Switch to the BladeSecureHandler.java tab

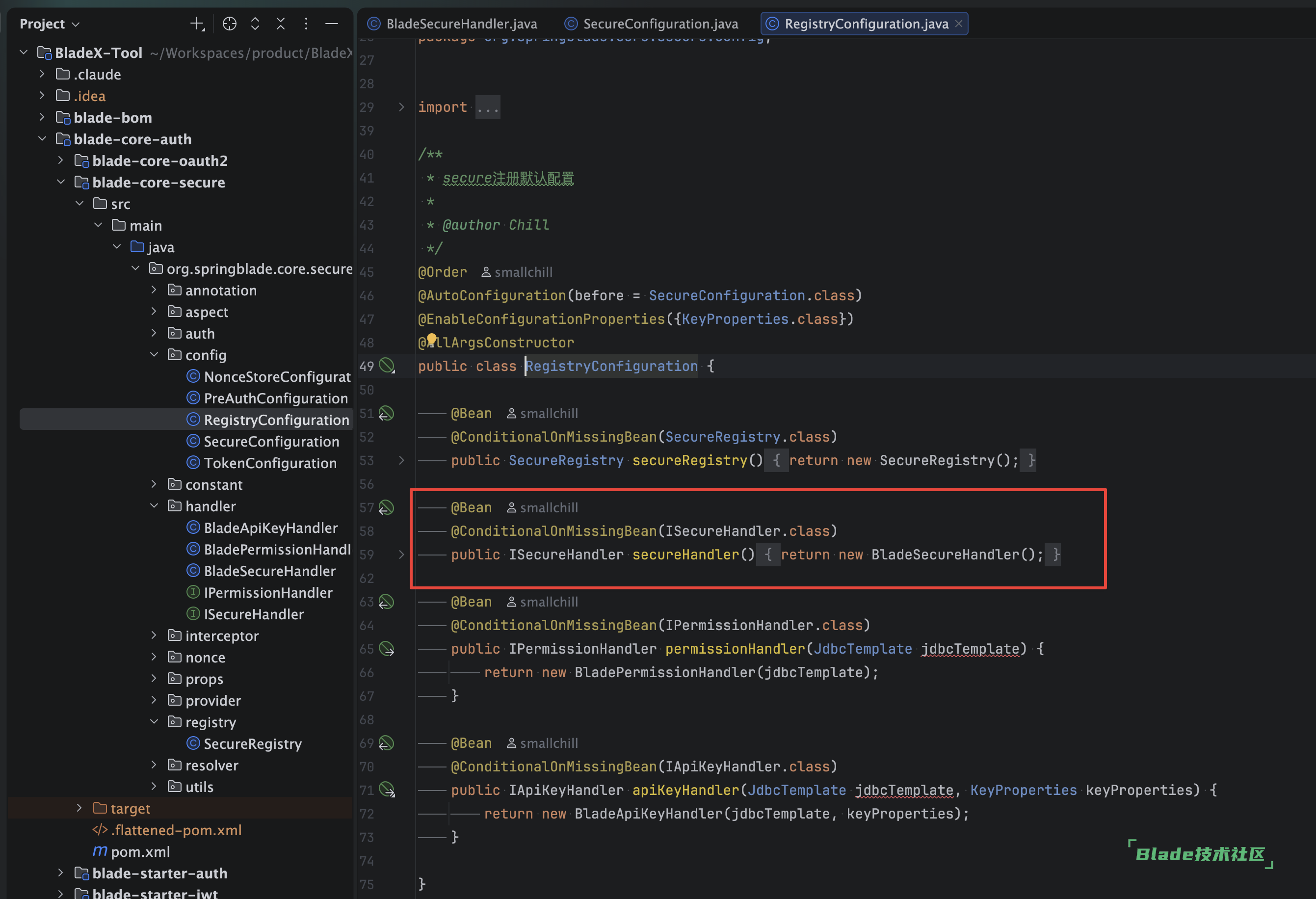click(461, 24)
